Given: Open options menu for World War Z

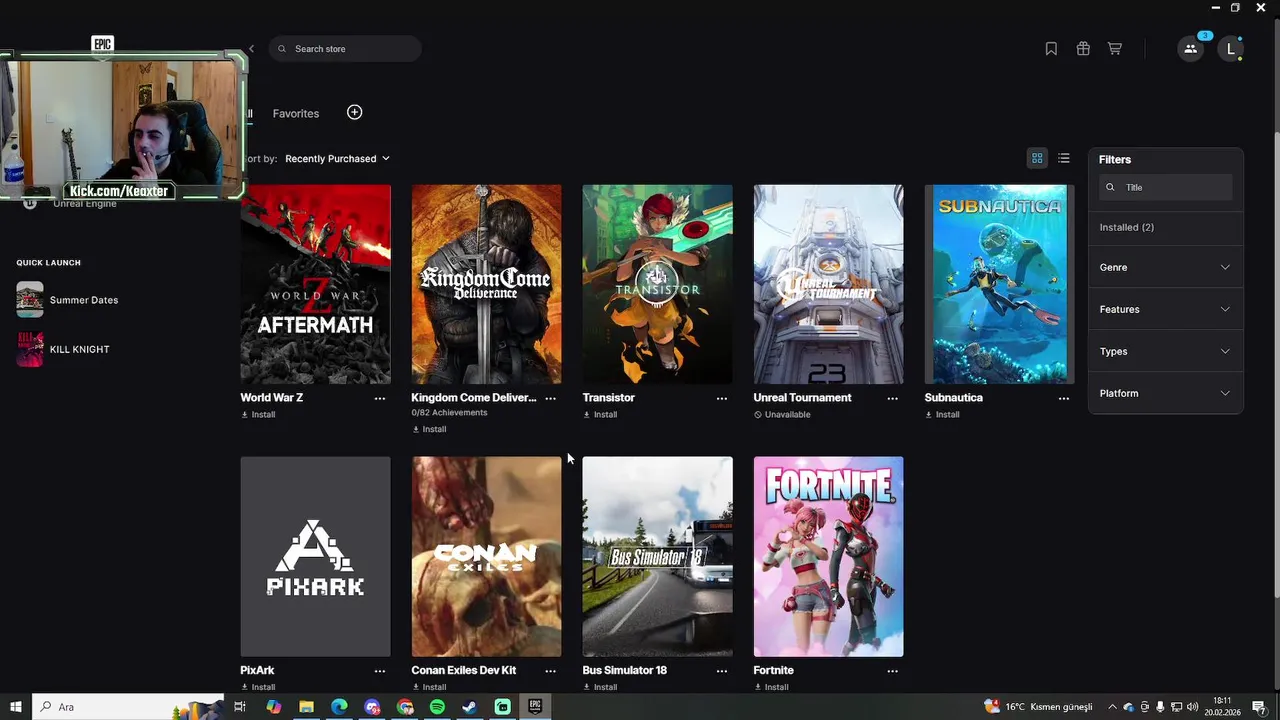Looking at the screenshot, I should coord(380,398).
